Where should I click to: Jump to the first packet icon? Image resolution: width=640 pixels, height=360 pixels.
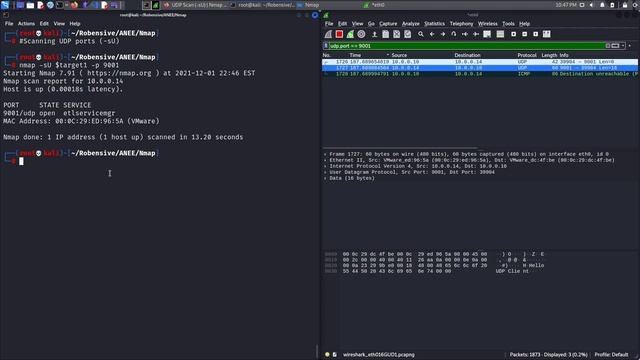click(x=465, y=34)
